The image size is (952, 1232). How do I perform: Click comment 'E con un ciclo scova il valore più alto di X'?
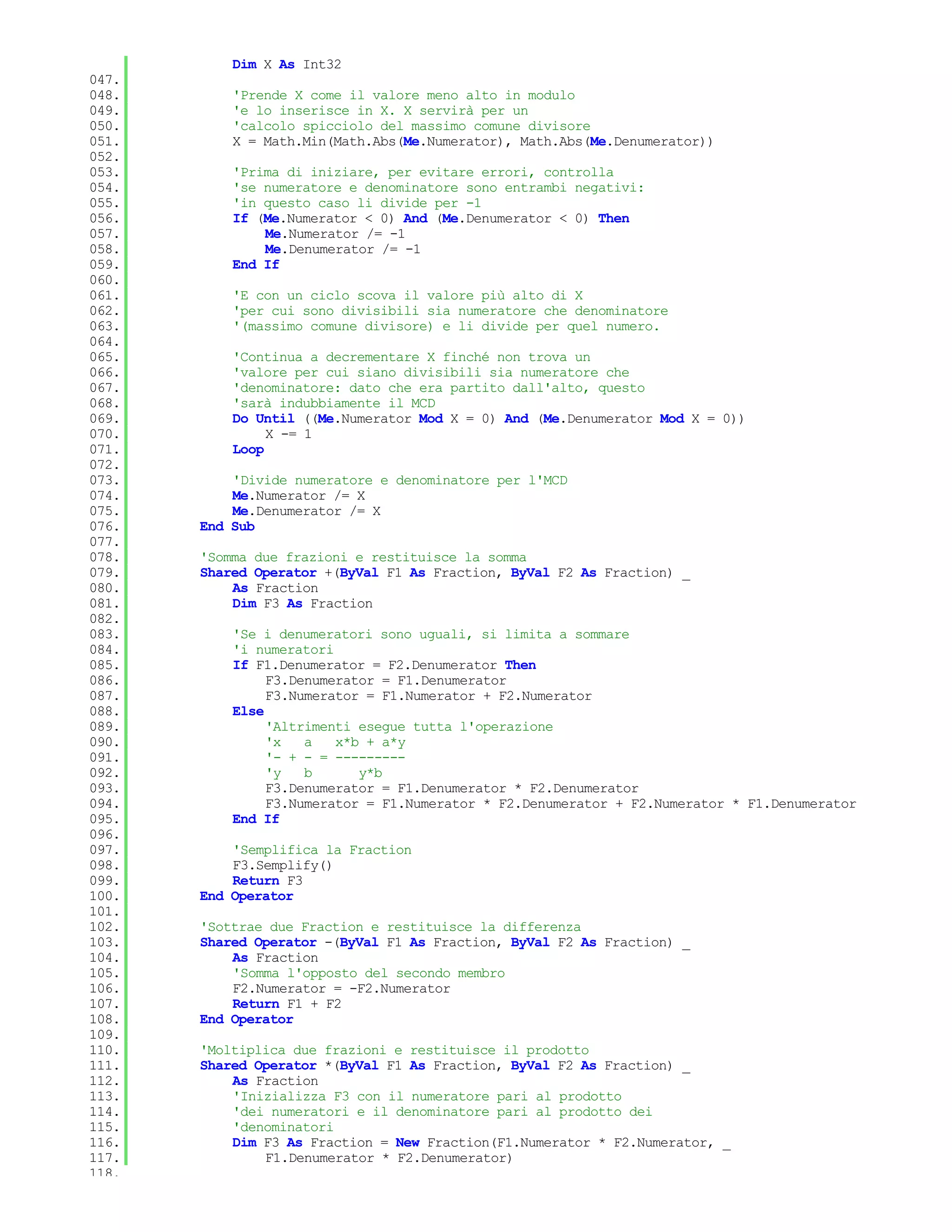[x=408, y=296]
